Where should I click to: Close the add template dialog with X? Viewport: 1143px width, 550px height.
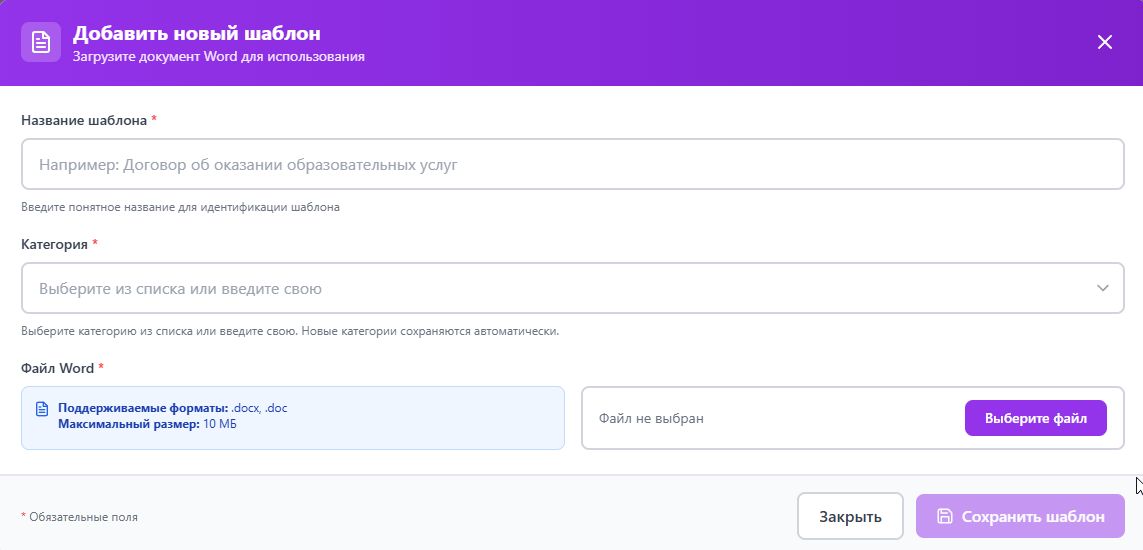point(1104,42)
